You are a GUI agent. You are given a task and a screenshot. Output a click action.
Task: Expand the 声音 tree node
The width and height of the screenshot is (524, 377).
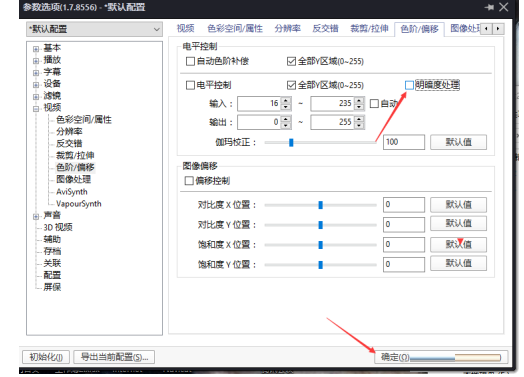coord(36,217)
